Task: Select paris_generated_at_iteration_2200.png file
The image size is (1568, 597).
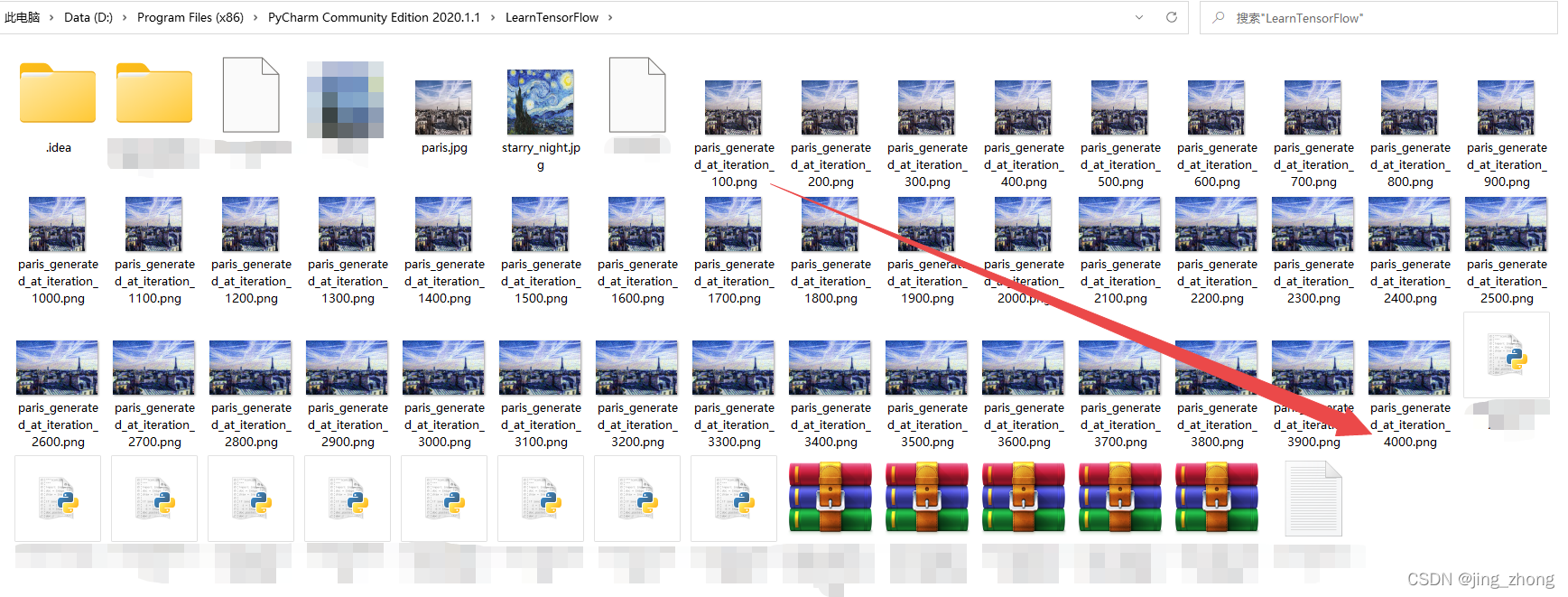Action: tap(1217, 251)
